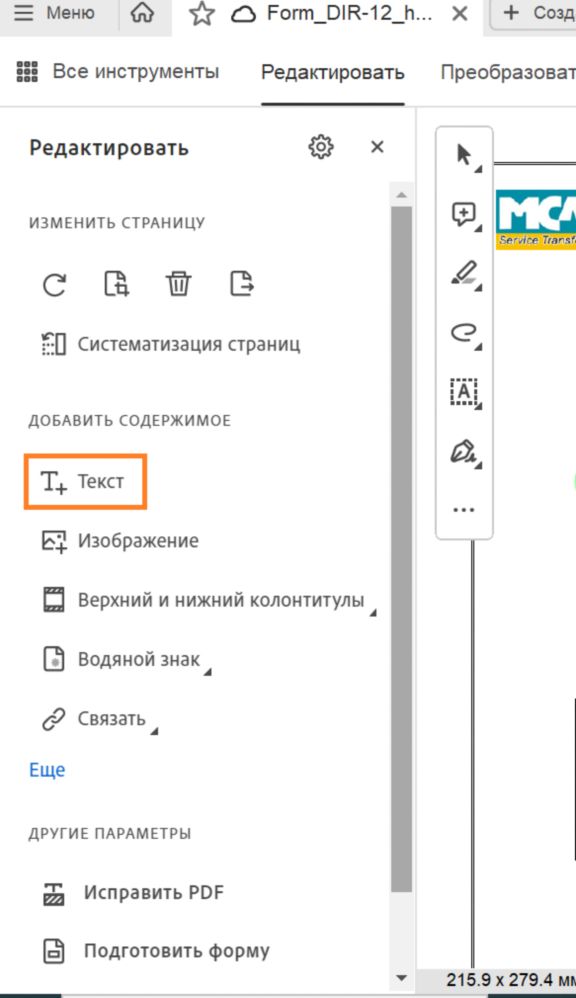
Task: Click the Систематизация страниц pages icon
Action: (x=53, y=344)
